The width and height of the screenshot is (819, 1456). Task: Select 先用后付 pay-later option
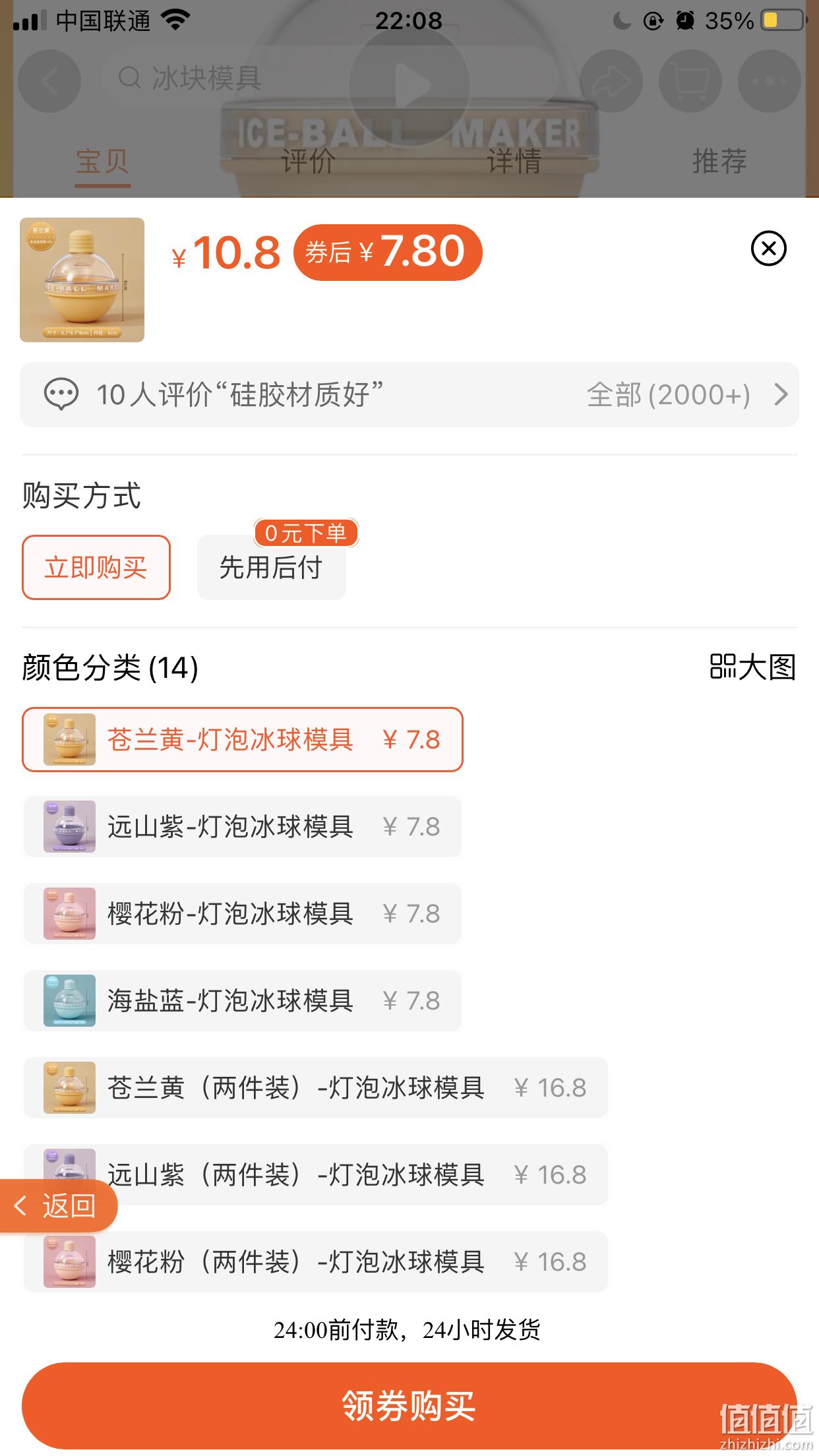[x=271, y=567]
